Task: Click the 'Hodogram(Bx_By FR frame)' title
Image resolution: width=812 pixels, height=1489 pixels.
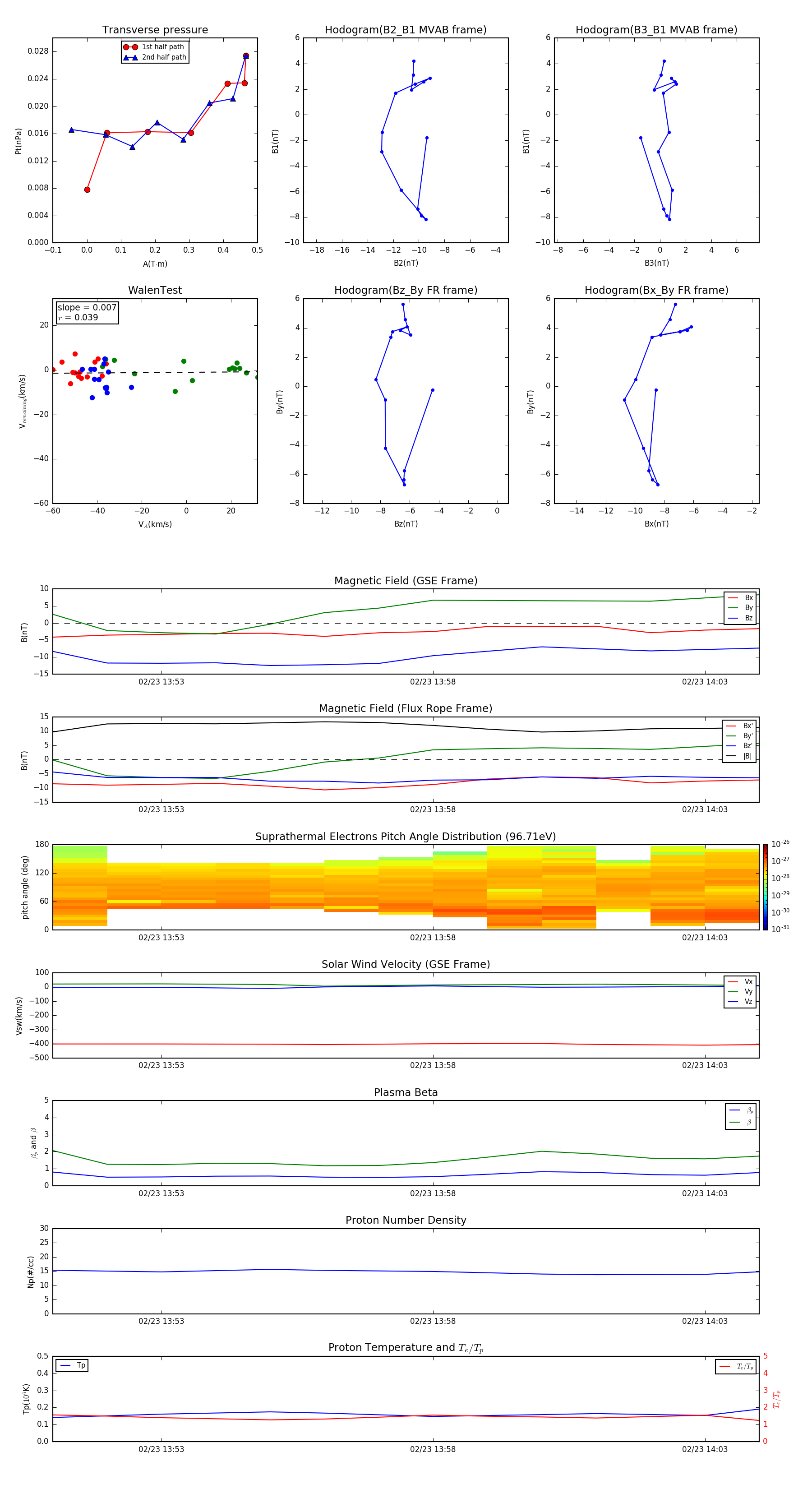Action: pyautogui.click(x=656, y=290)
